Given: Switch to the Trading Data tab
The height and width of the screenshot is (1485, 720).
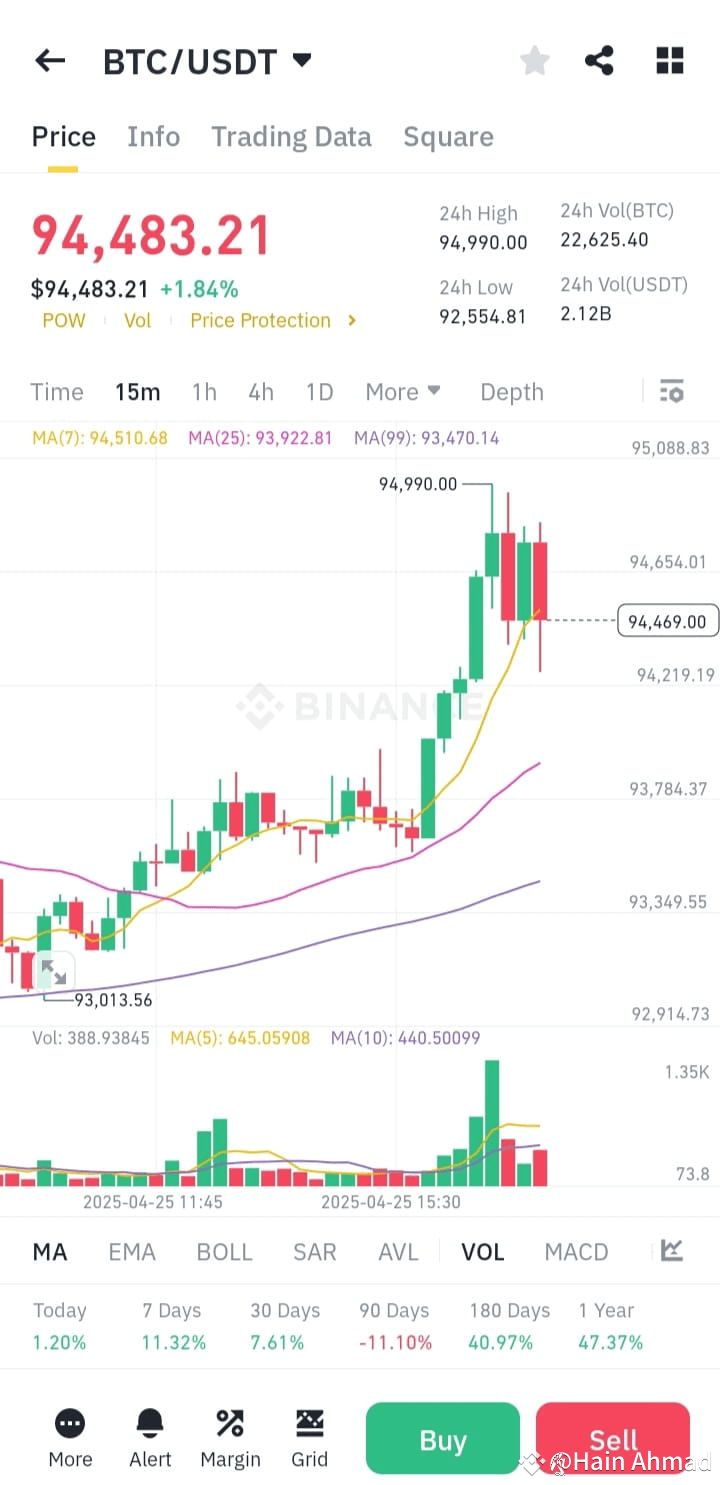Looking at the screenshot, I should coord(291,136).
